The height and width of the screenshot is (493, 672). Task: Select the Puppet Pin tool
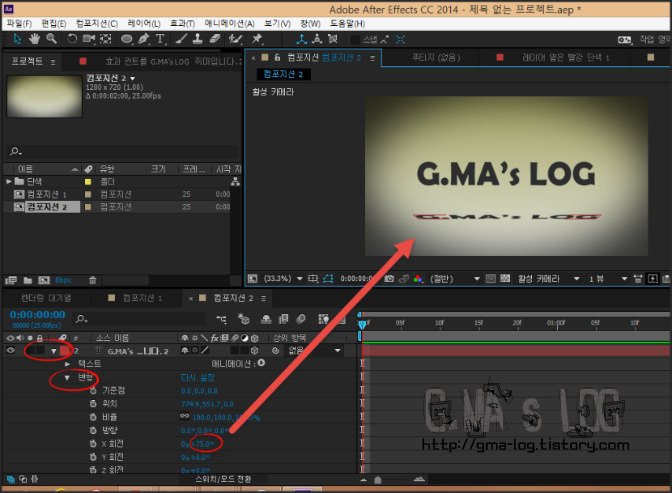(x=257, y=39)
